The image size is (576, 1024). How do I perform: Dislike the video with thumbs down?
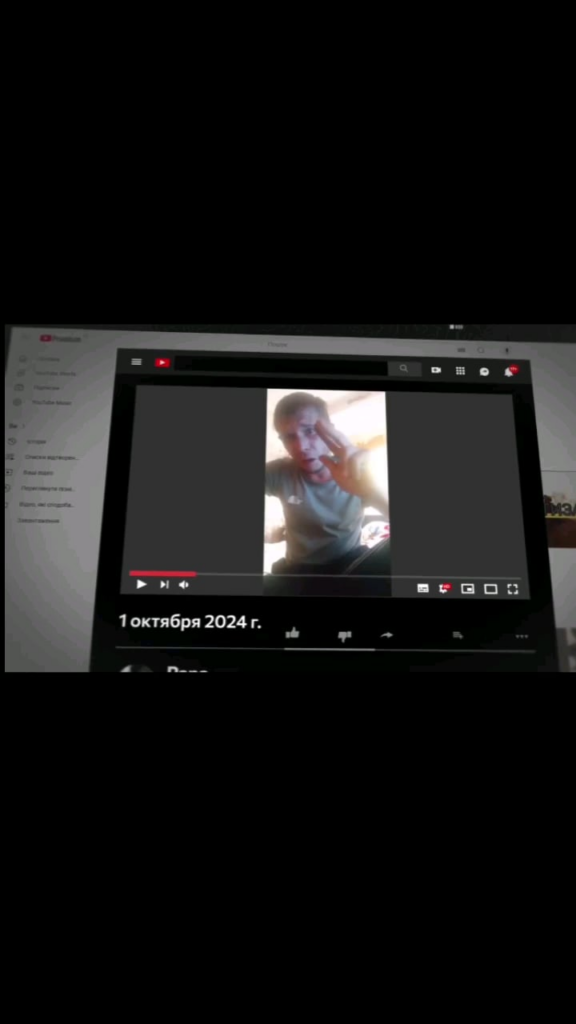345,635
